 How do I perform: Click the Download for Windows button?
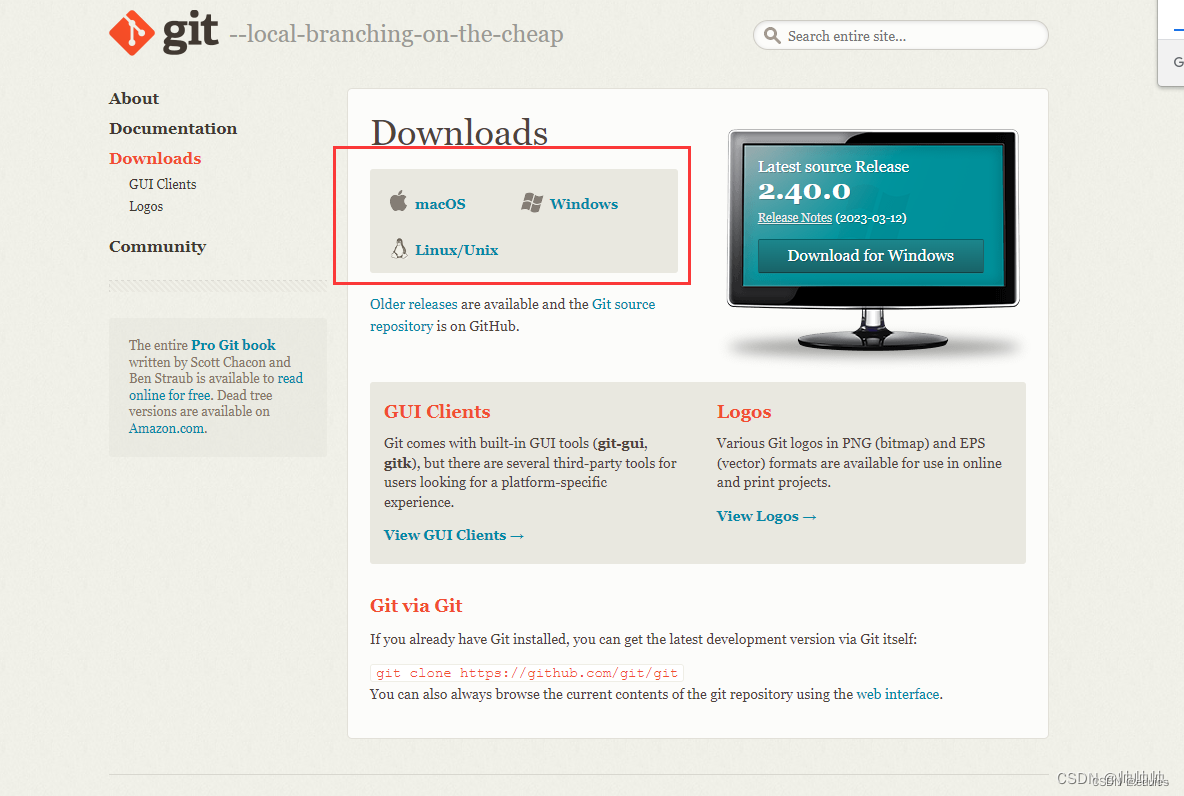[x=871, y=255]
